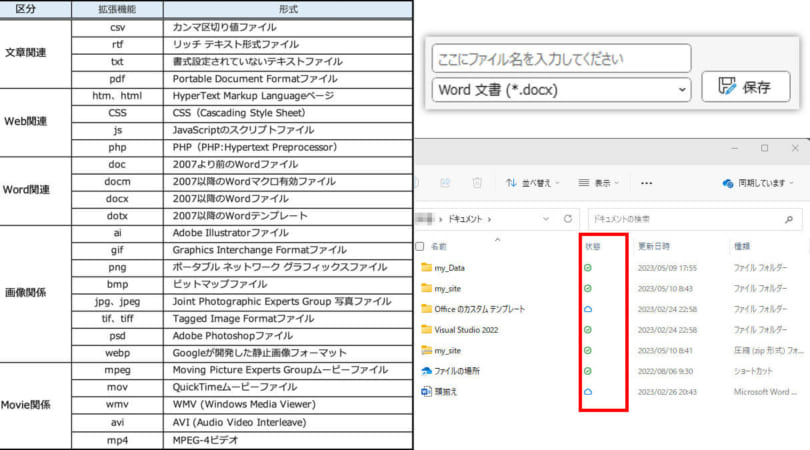Open the three-dots See more menu
810x450 pixels.
pos(646,183)
